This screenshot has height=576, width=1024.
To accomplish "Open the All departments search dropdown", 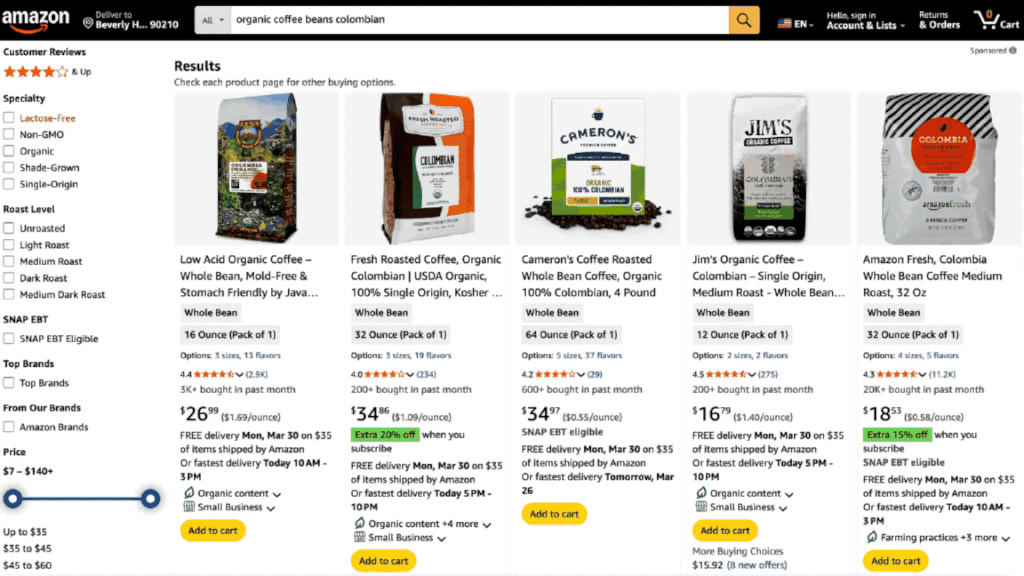I will (212, 20).
